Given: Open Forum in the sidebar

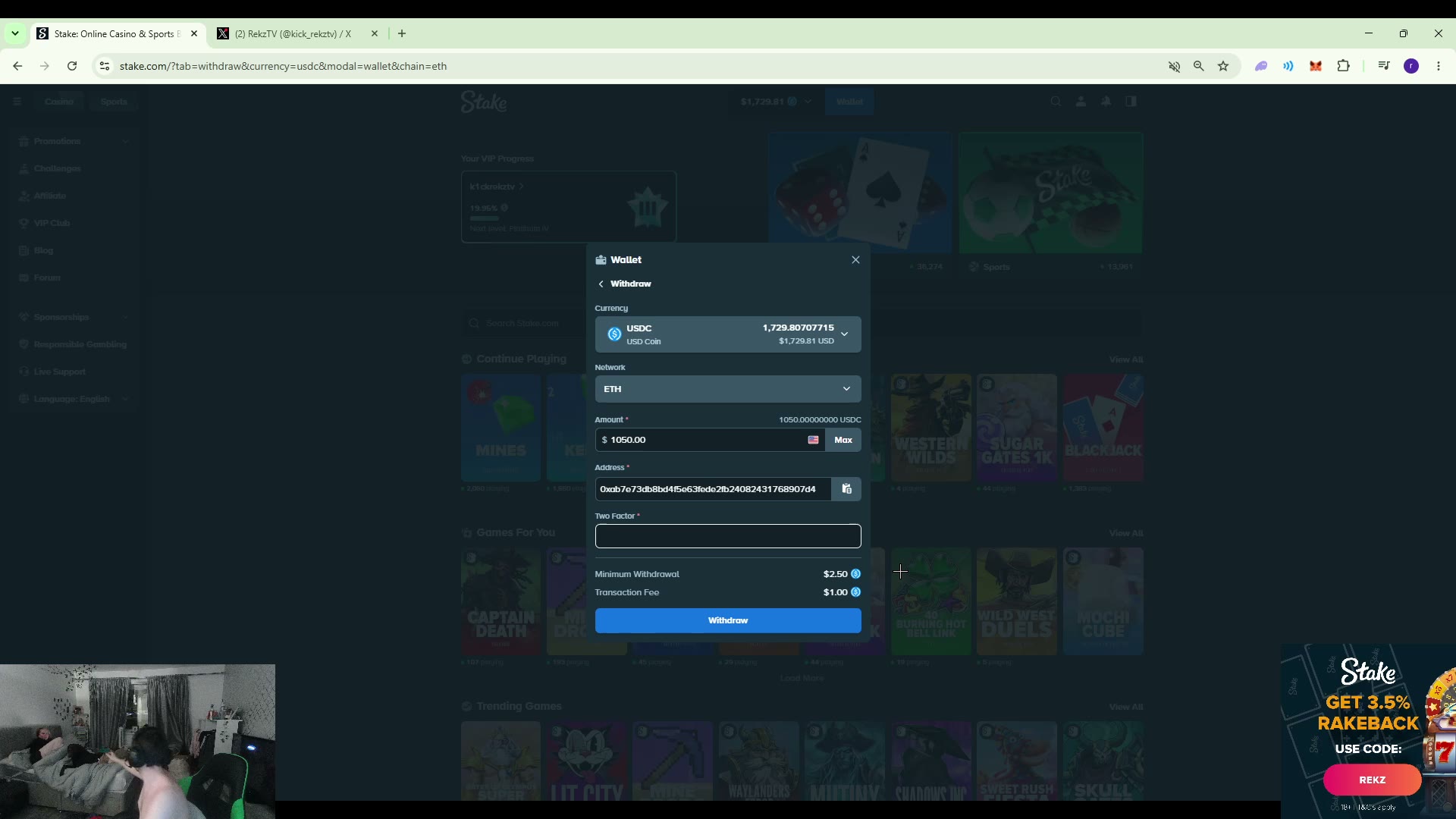Looking at the screenshot, I should (x=74, y=278).
